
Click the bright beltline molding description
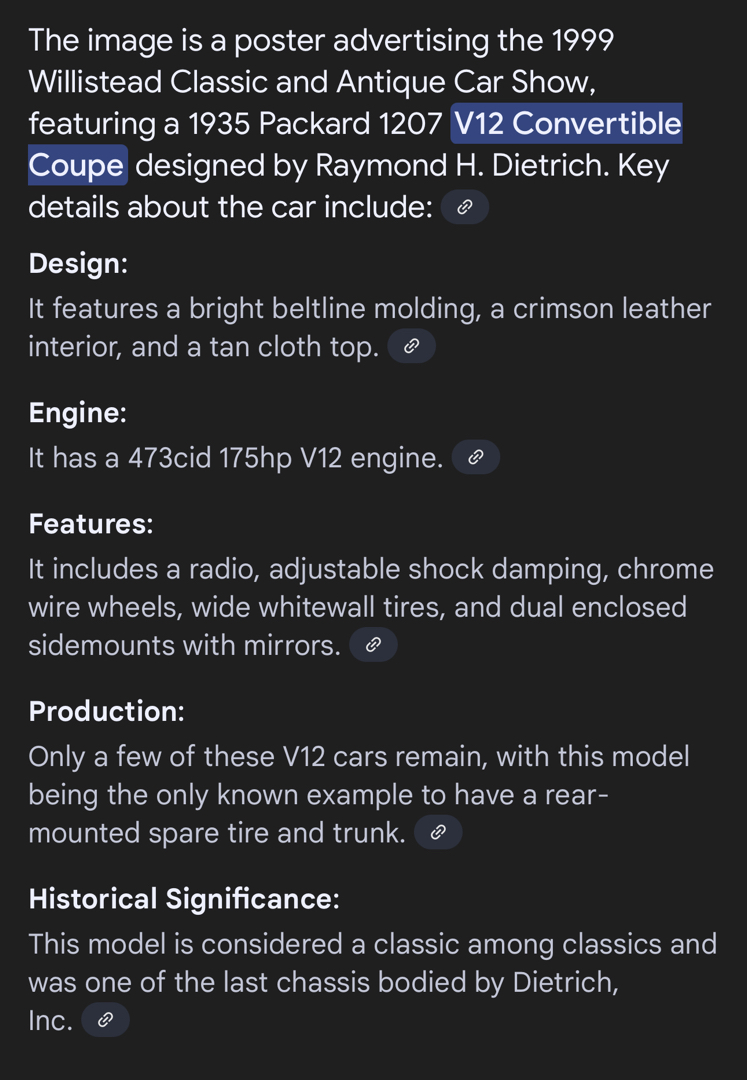coord(370,328)
